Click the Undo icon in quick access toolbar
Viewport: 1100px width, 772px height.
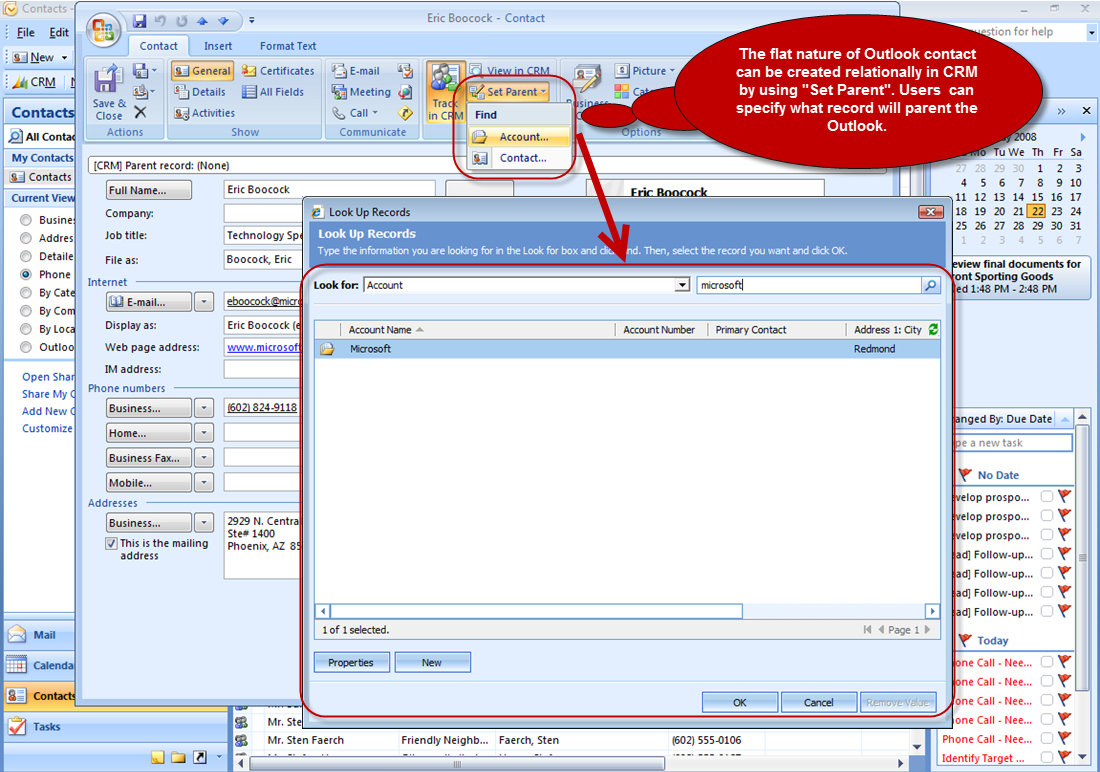[160, 21]
